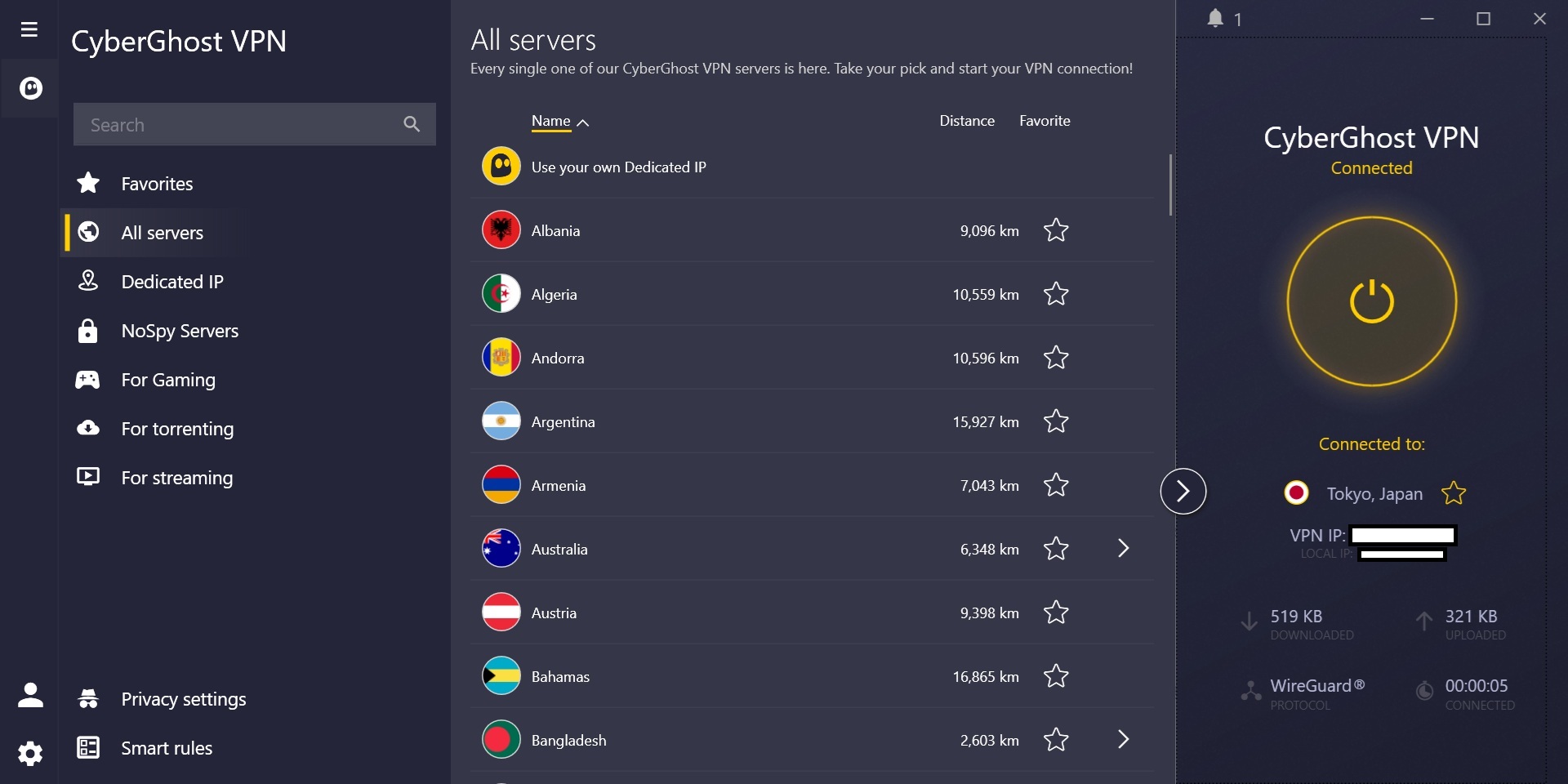Toggle favorite star for Tokyo, Japan

click(1454, 493)
